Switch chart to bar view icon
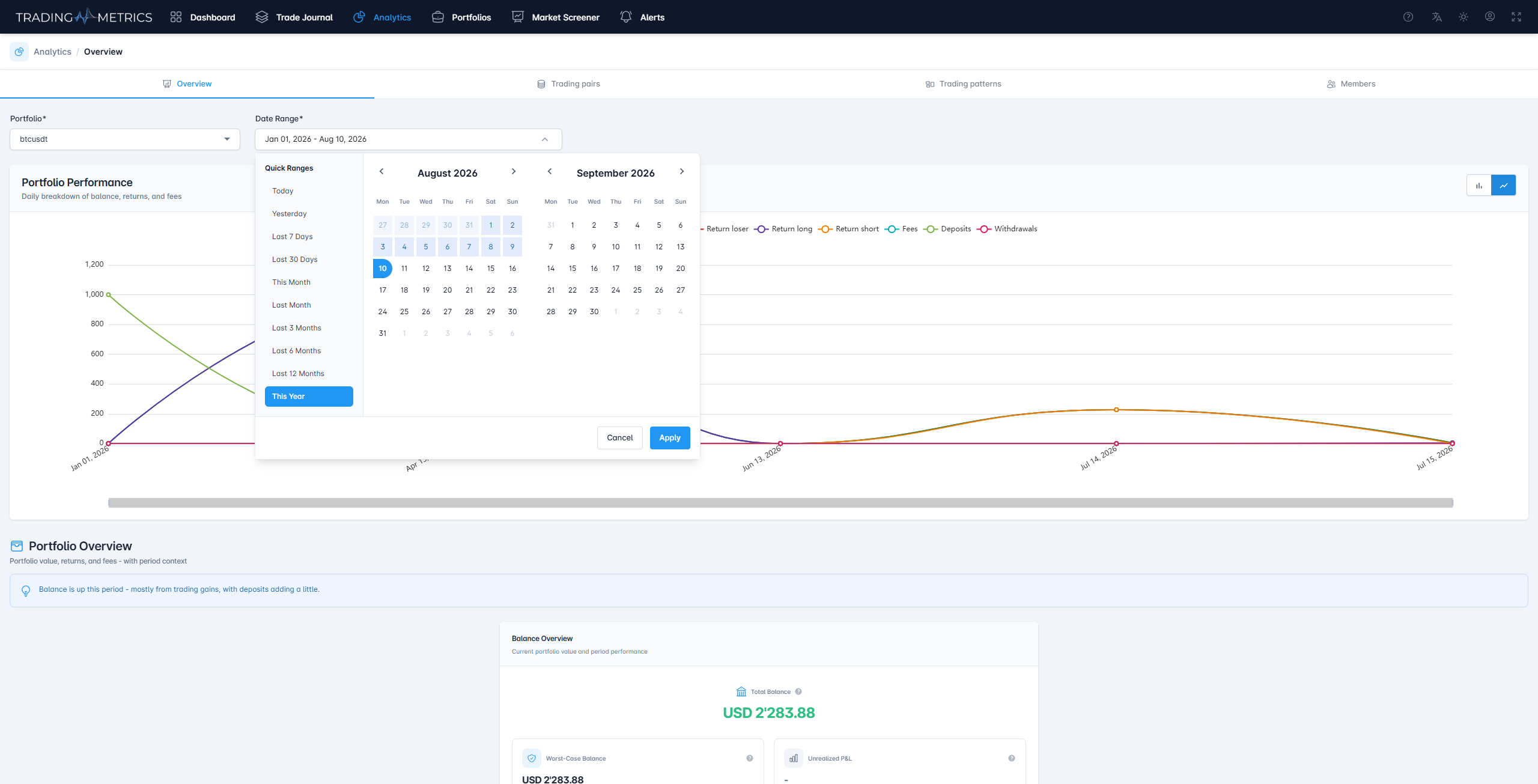 (x=1479, y=186)
